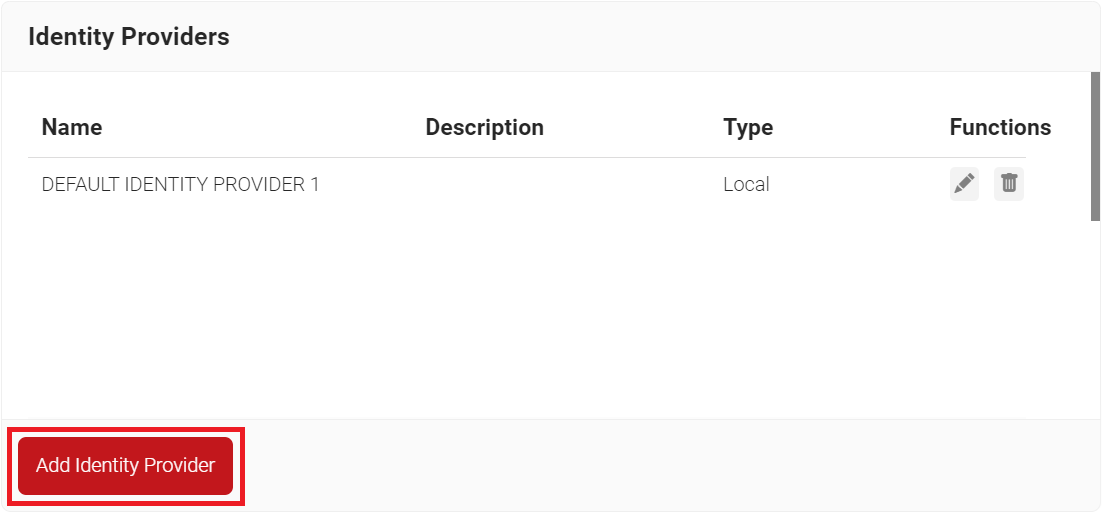Viewport: 1102px width, 512px height.
Task: Select the DEFAULT IDENTITY PROVIDER 1 name text
Action: point(180,185)
